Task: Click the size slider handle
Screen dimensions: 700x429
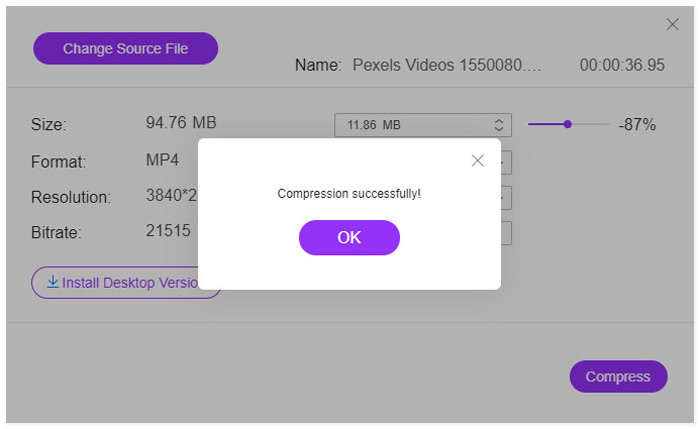Action: pyautogui.click(x=567, y=124)
